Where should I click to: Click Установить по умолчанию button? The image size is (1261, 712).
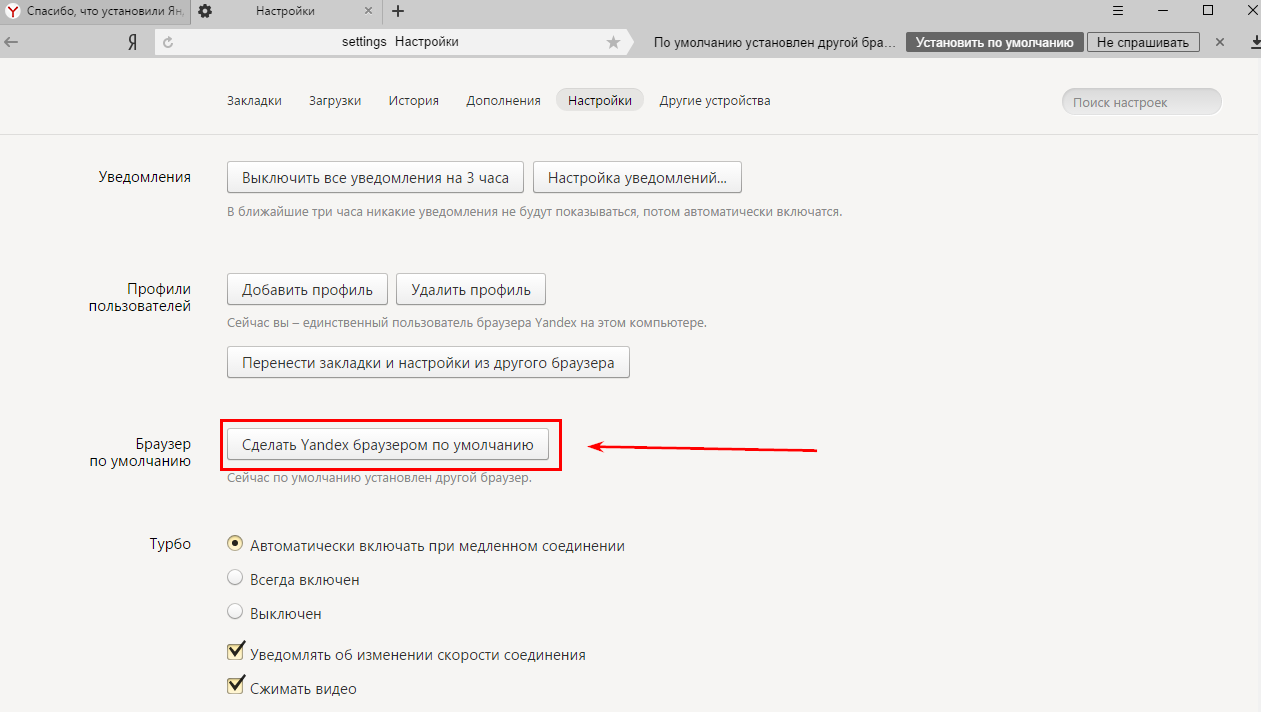coord(994,42)
